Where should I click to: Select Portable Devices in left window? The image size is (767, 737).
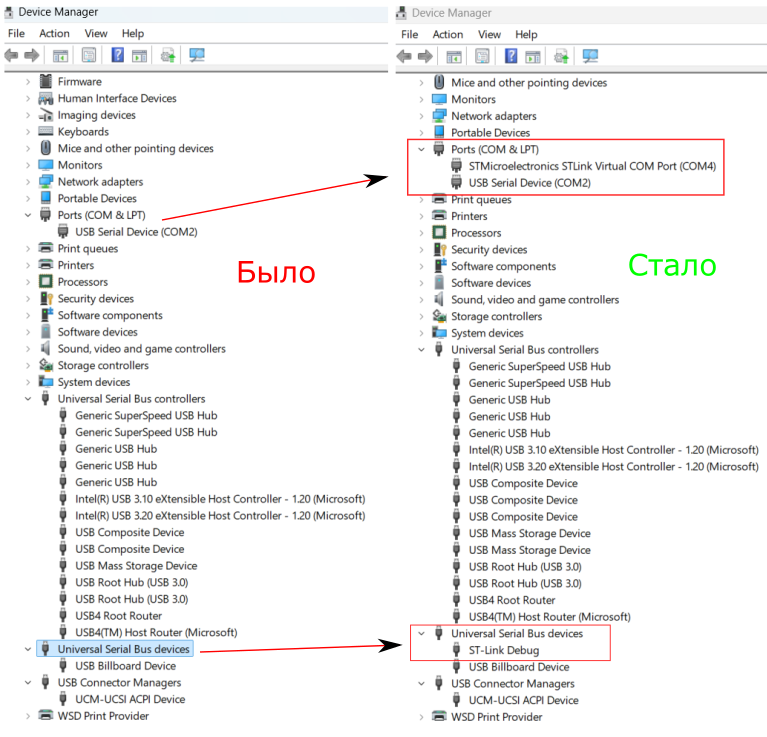pyautogui.click(x=97, y=199)
